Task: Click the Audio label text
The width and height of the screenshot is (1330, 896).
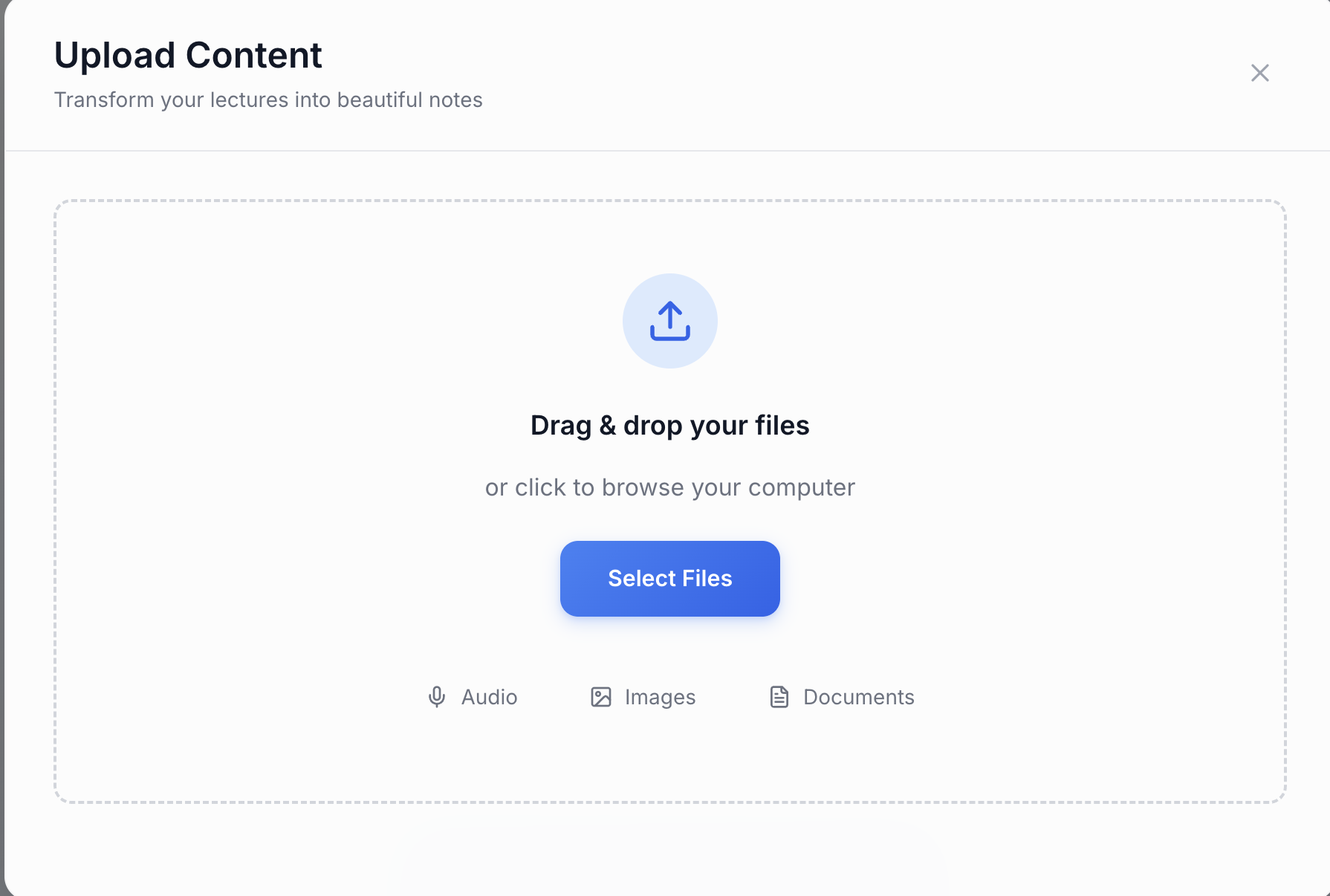Action: click(489, 697)
